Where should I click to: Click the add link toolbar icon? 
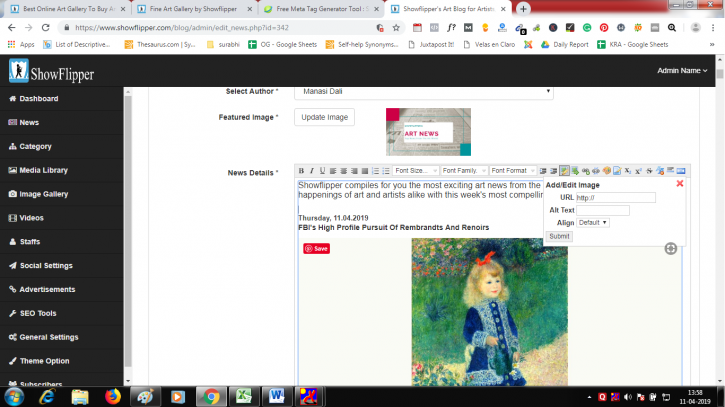586,171
